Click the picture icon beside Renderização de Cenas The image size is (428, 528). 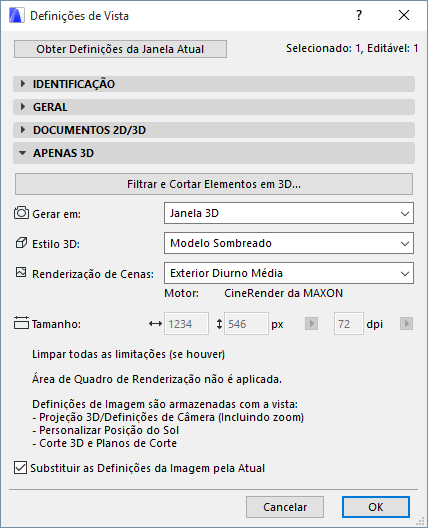(21, 272)
